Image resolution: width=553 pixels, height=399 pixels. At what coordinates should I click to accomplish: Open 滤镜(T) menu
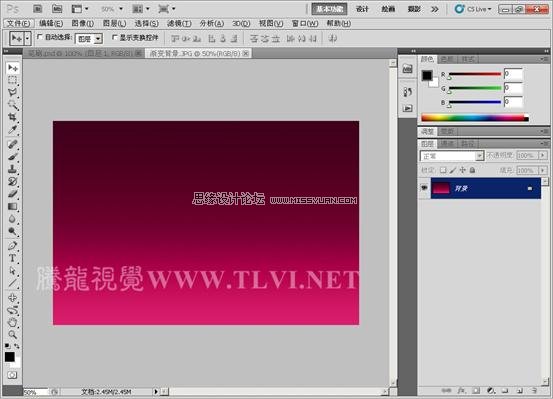pos(179,24)
